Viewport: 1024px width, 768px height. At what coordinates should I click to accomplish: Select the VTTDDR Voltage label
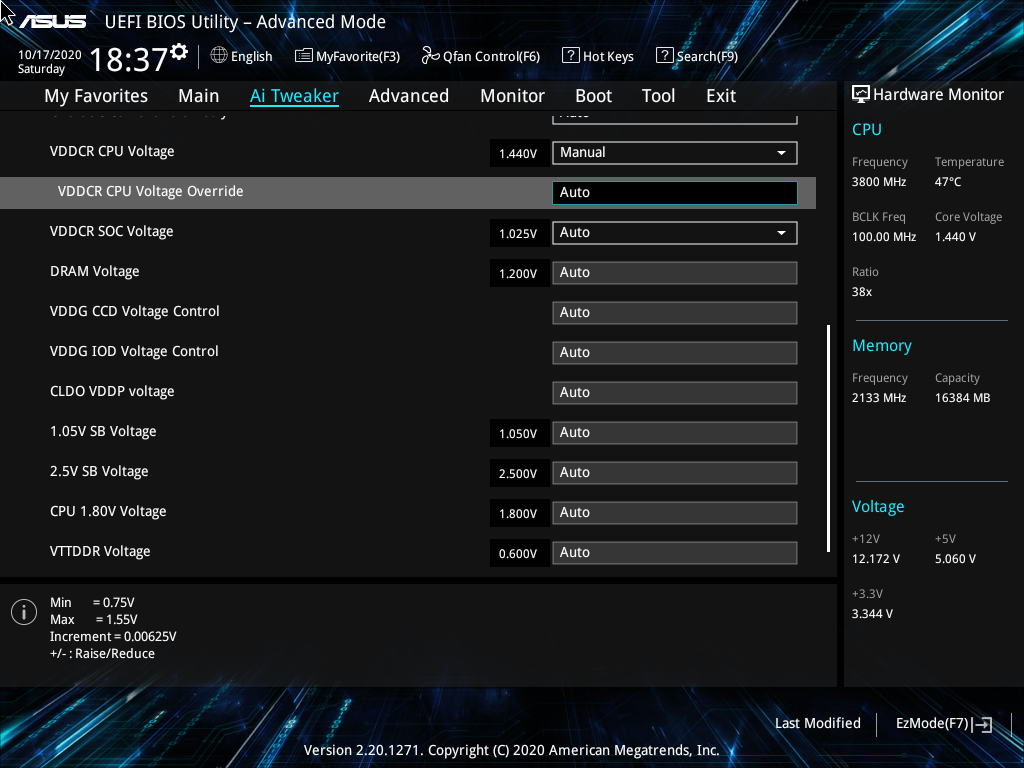point(100,552)
